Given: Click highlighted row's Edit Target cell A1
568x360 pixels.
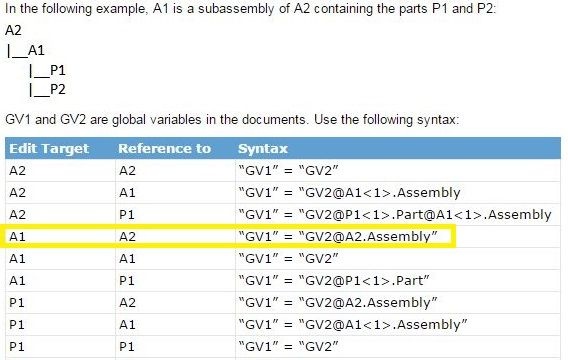Looking at the screenshot, I should [x=17, y=236].
